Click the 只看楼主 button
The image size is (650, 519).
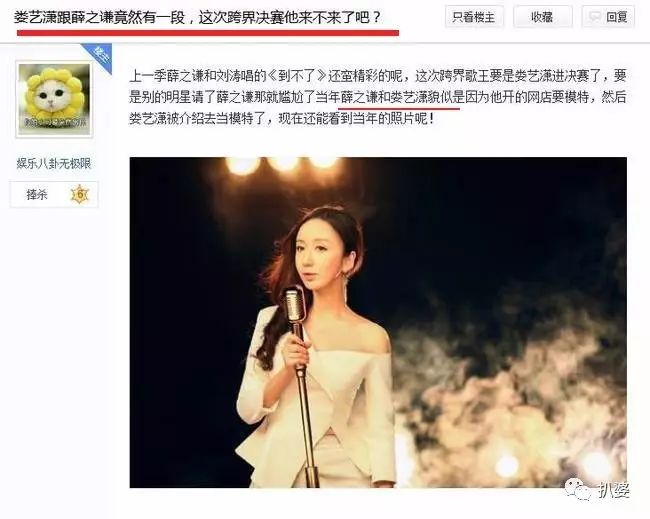474,17
